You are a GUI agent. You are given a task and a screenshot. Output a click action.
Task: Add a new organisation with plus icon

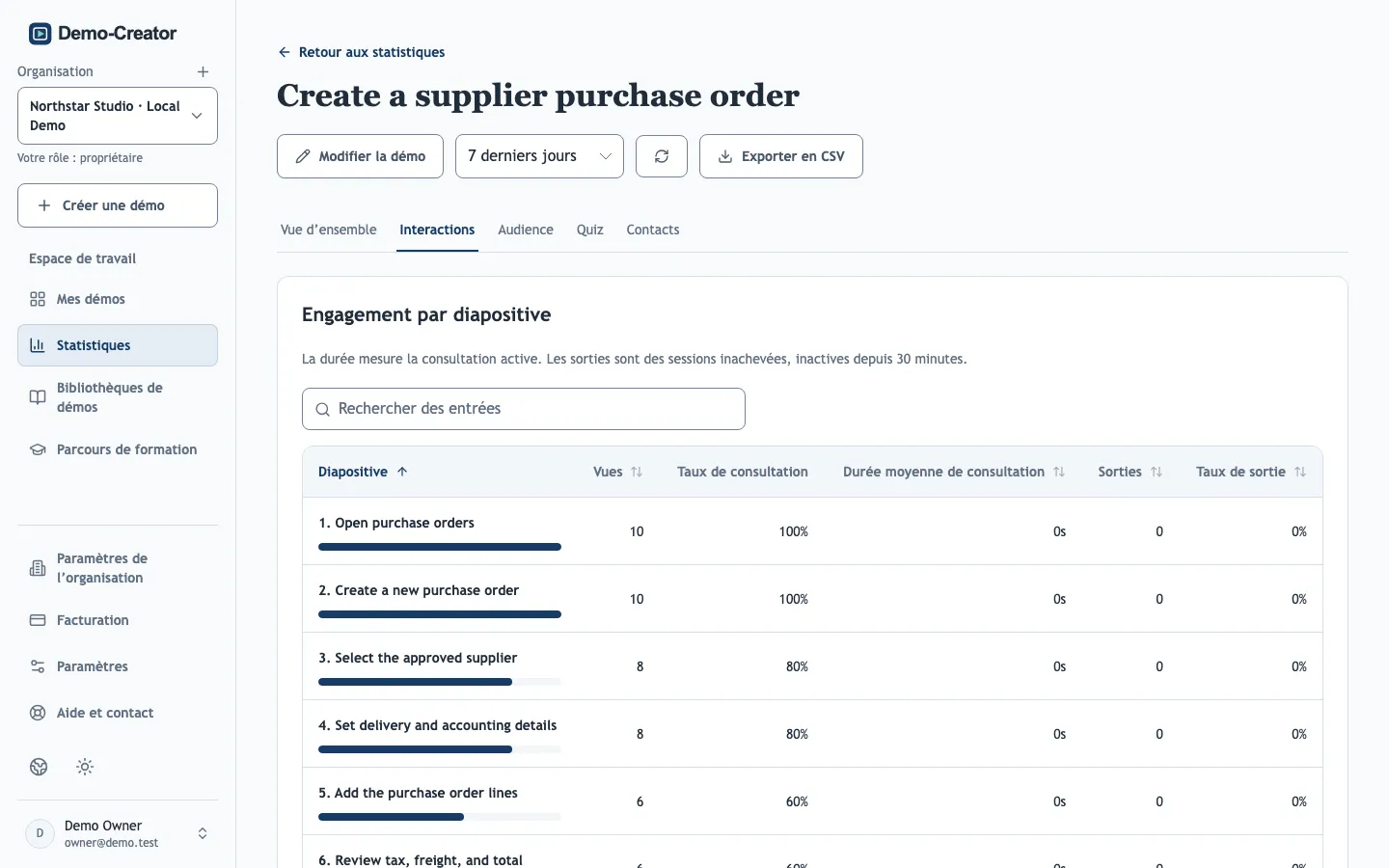point(203,71)
